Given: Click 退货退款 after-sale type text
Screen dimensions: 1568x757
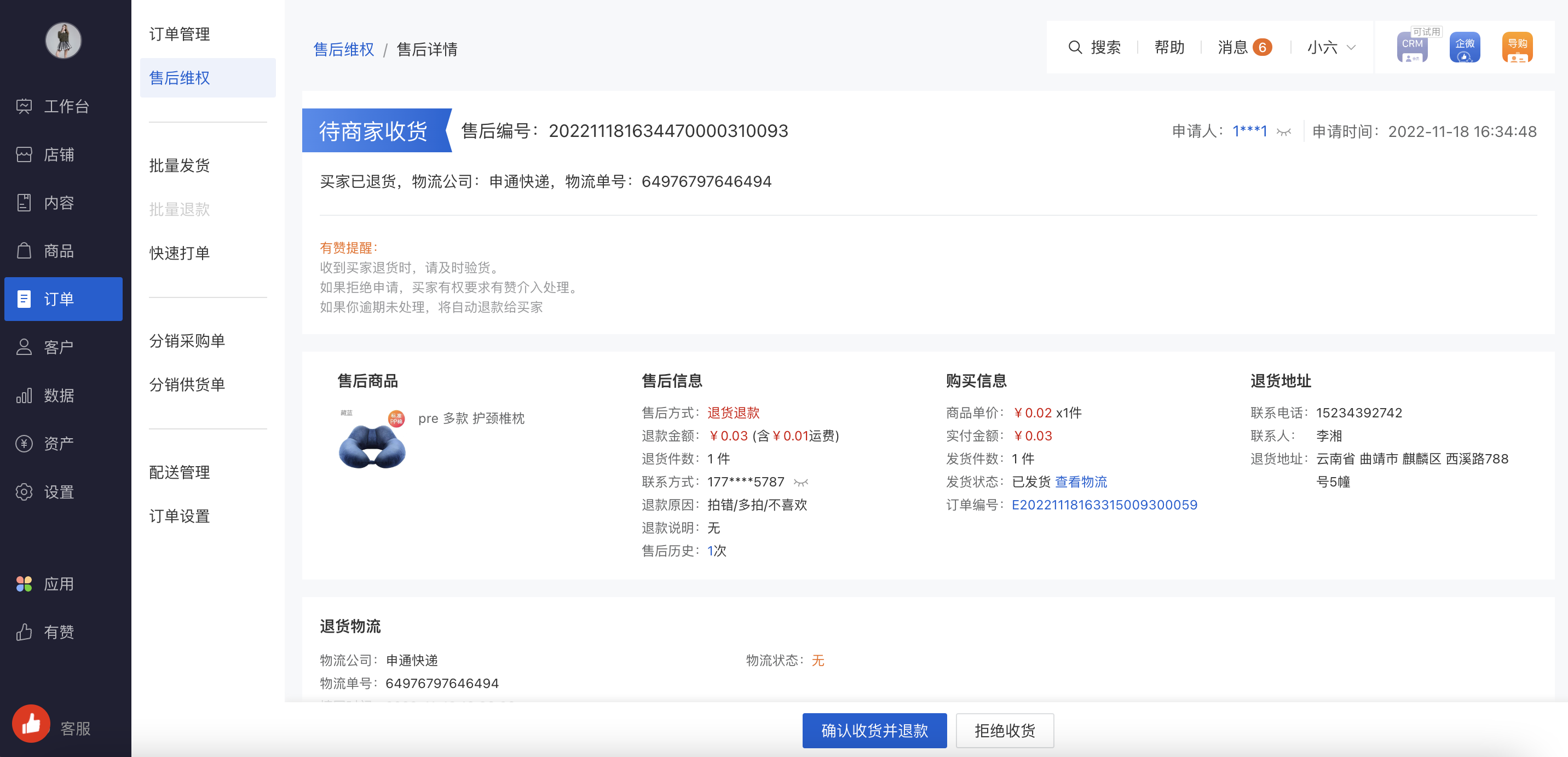Looking at the screenshot, I should pyautogui.click(x=734, y=414).
